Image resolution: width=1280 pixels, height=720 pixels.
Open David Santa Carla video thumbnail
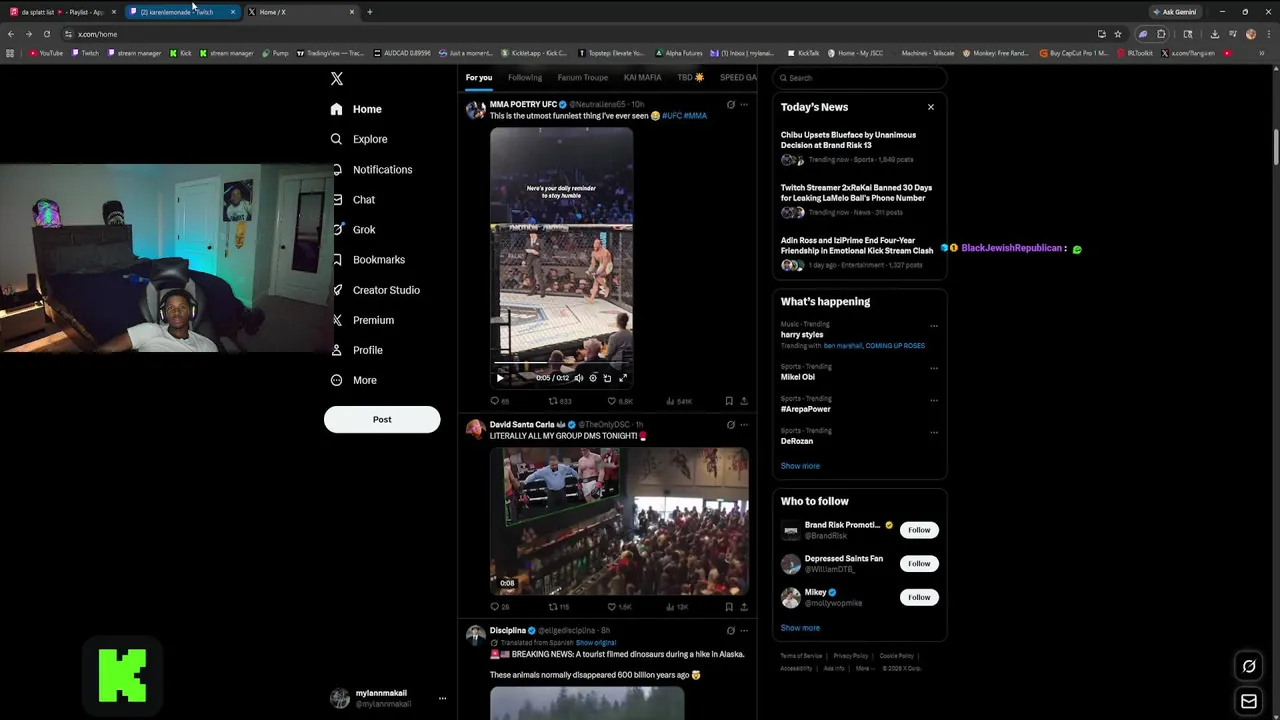[x=619, y=521]
